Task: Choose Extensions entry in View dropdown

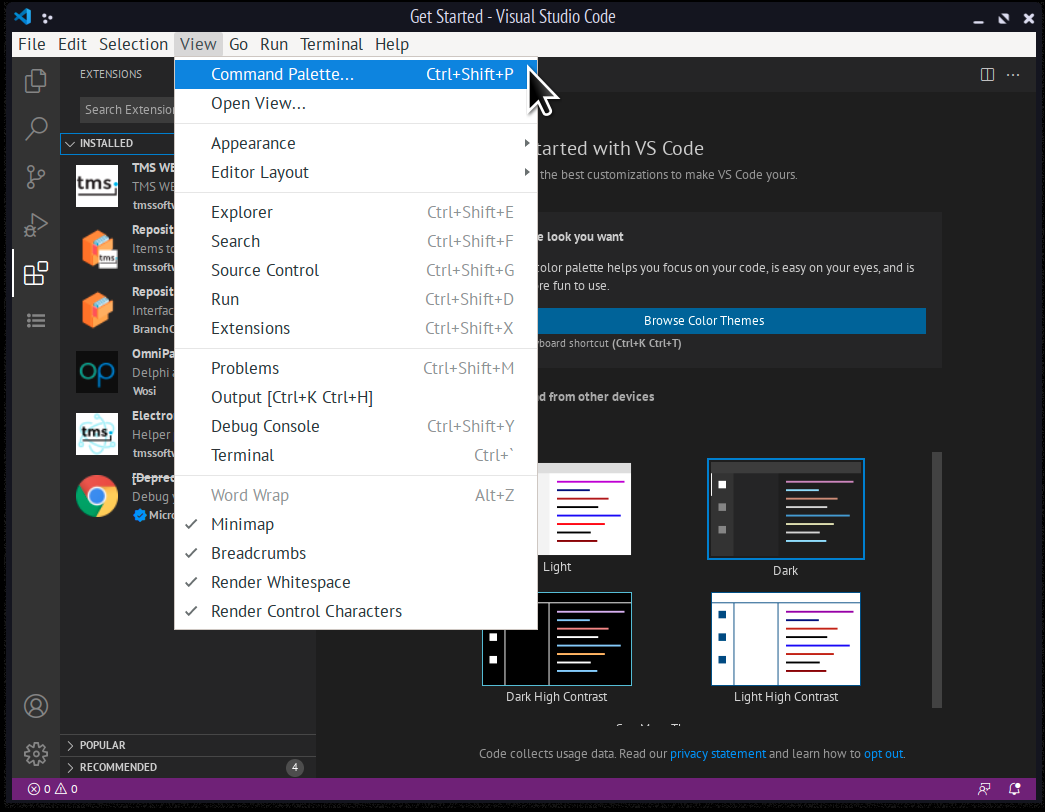Action: pos(356,328)
